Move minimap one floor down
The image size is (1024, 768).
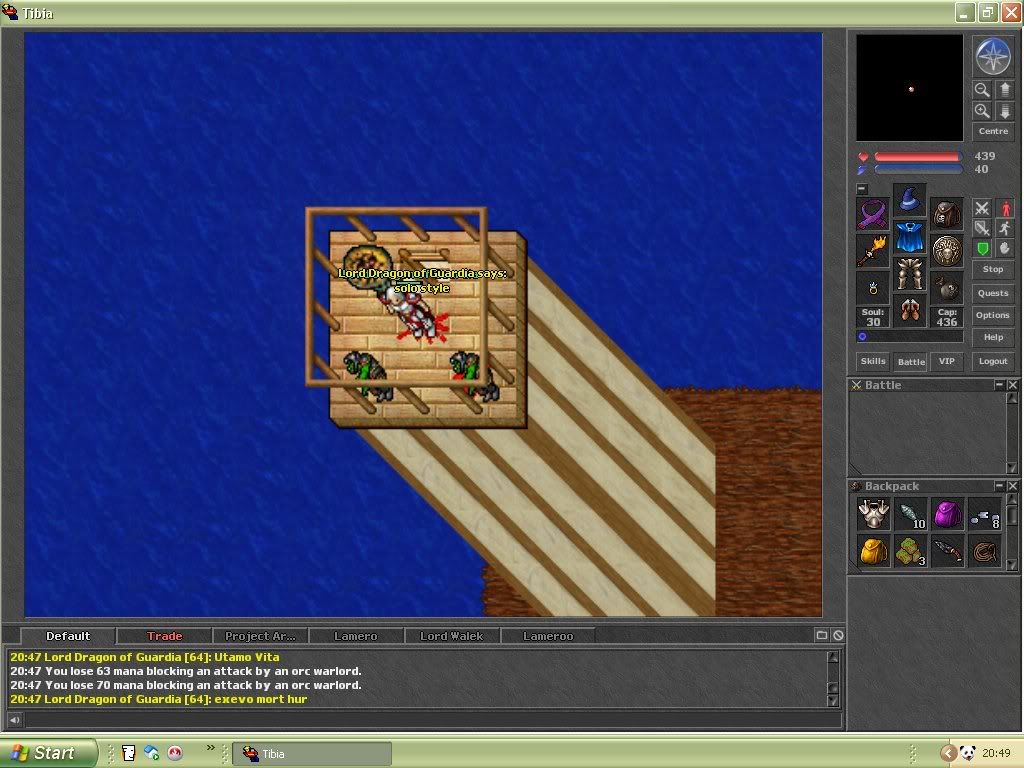pyautogui.click(x=1004, y=111)
